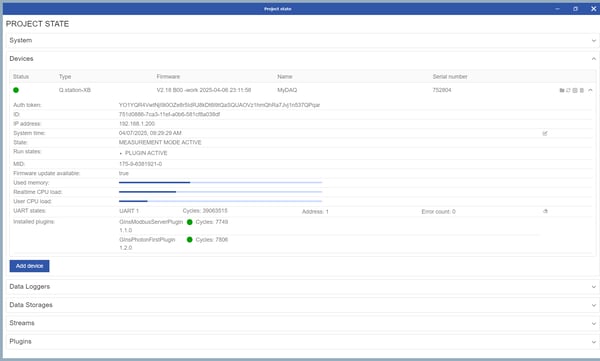Select the MyDAQ device name

287,90
